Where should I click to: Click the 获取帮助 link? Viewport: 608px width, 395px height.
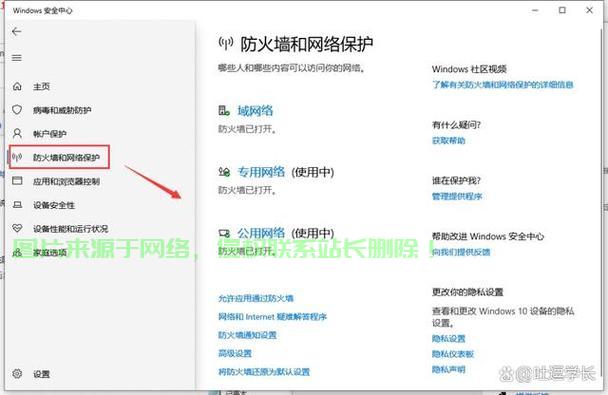(449, 140)
